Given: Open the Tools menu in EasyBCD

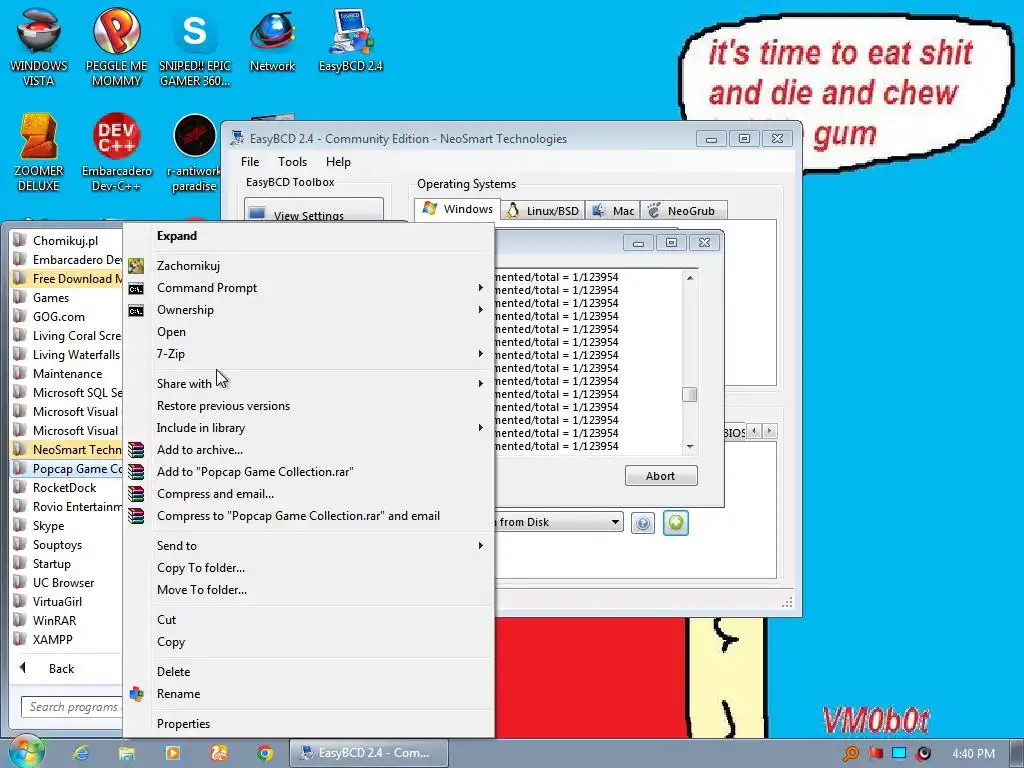Looking at the screenshot, I should click(292, 162).
